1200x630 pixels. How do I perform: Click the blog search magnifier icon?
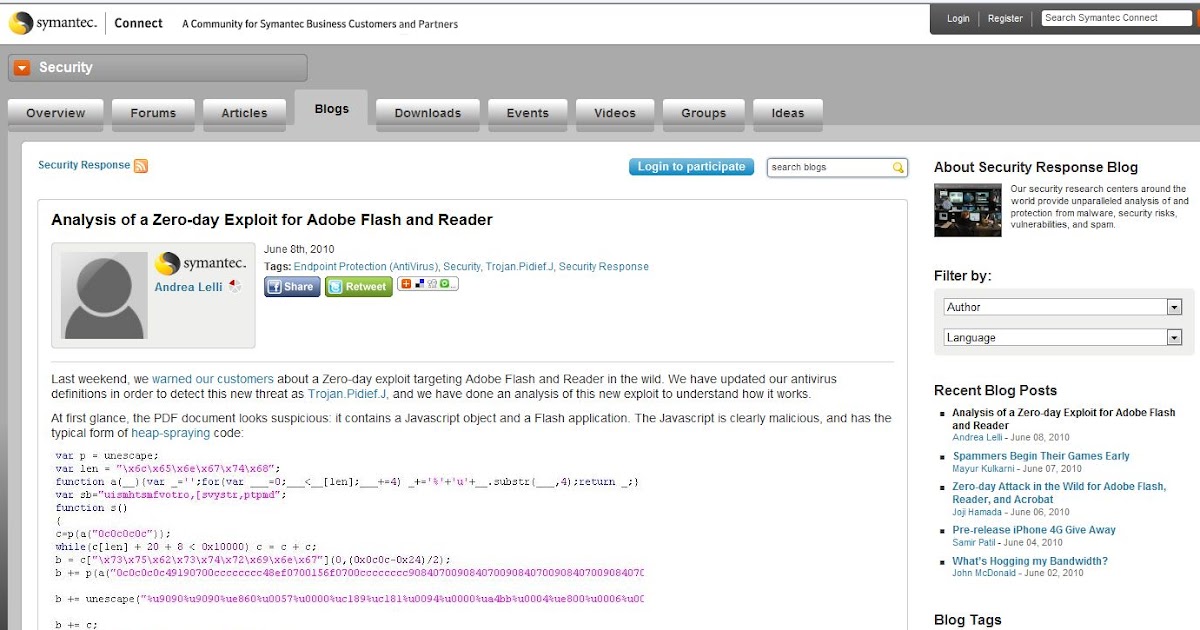tap(898, 168)
